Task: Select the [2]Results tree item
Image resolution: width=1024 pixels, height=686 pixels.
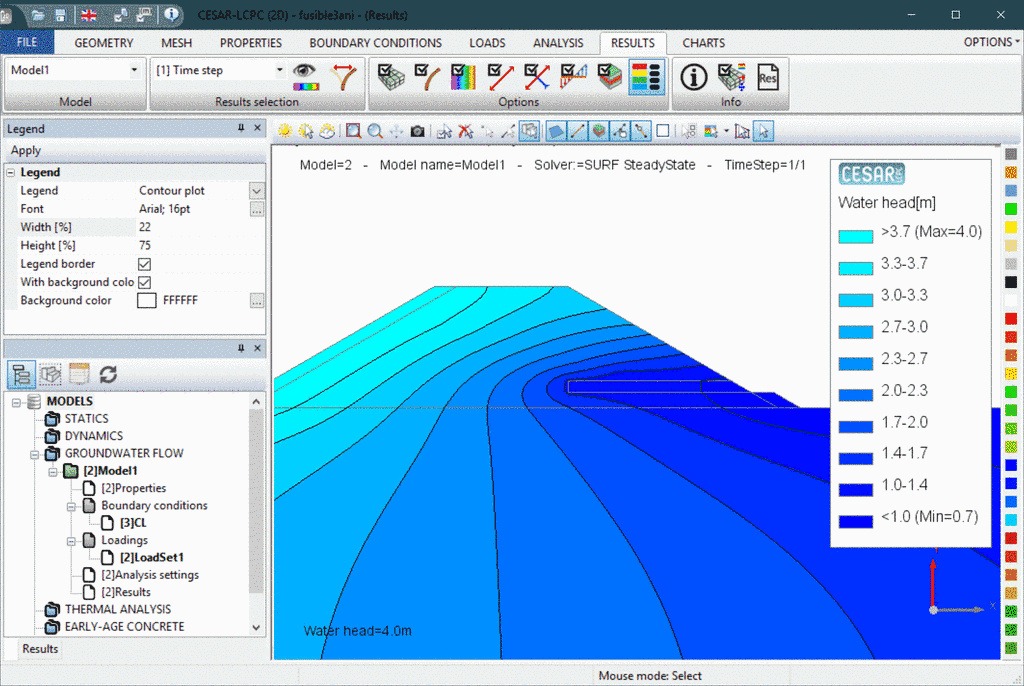Action: point(125,593)
